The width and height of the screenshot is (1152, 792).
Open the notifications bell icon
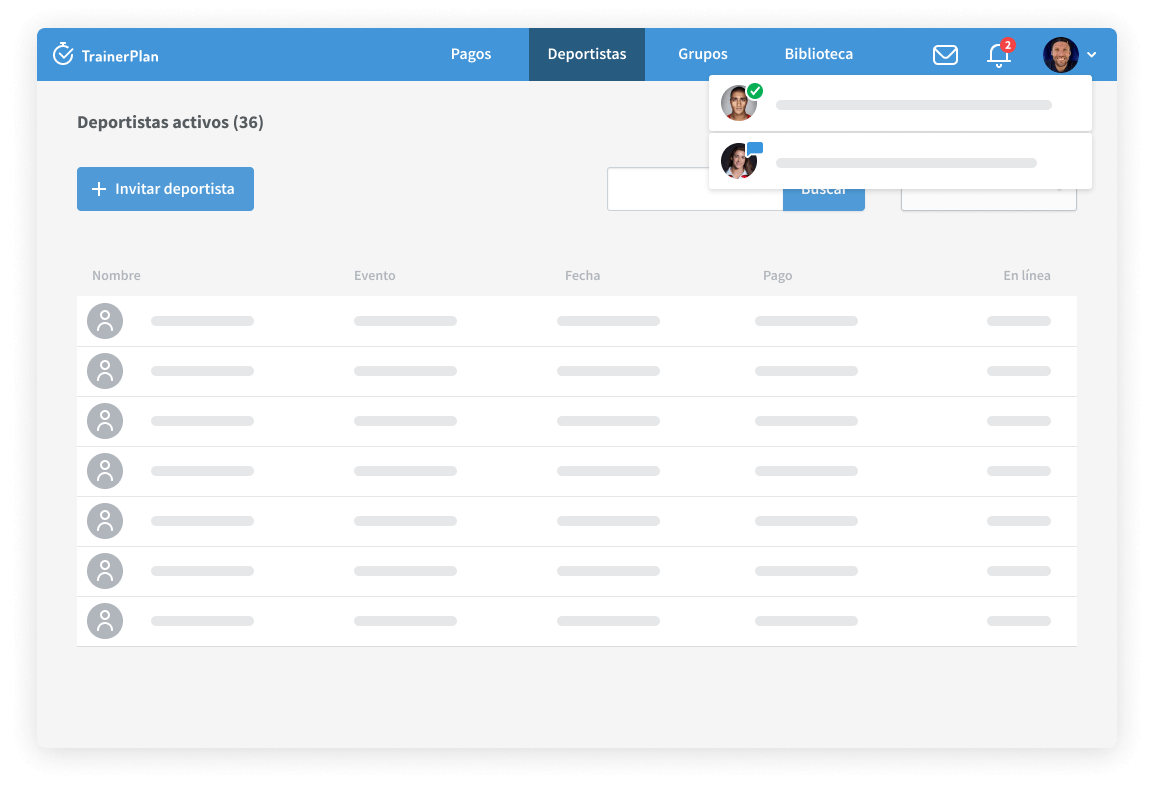(998, 55)
